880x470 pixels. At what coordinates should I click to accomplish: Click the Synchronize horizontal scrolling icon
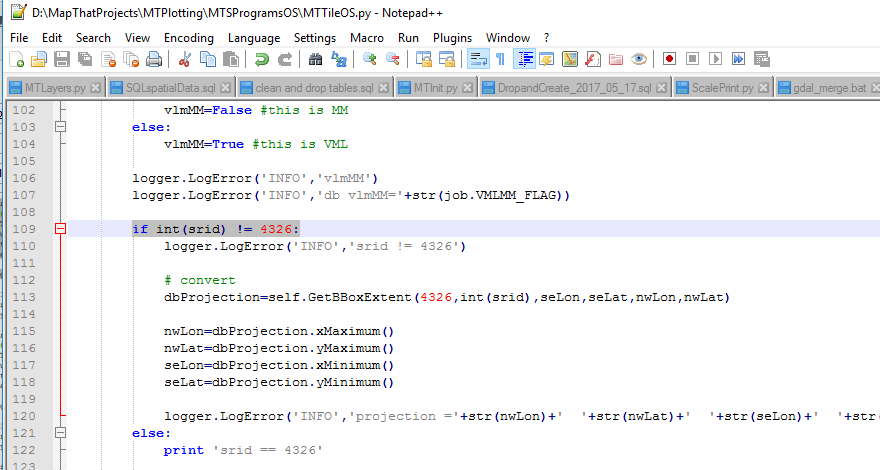447,59
